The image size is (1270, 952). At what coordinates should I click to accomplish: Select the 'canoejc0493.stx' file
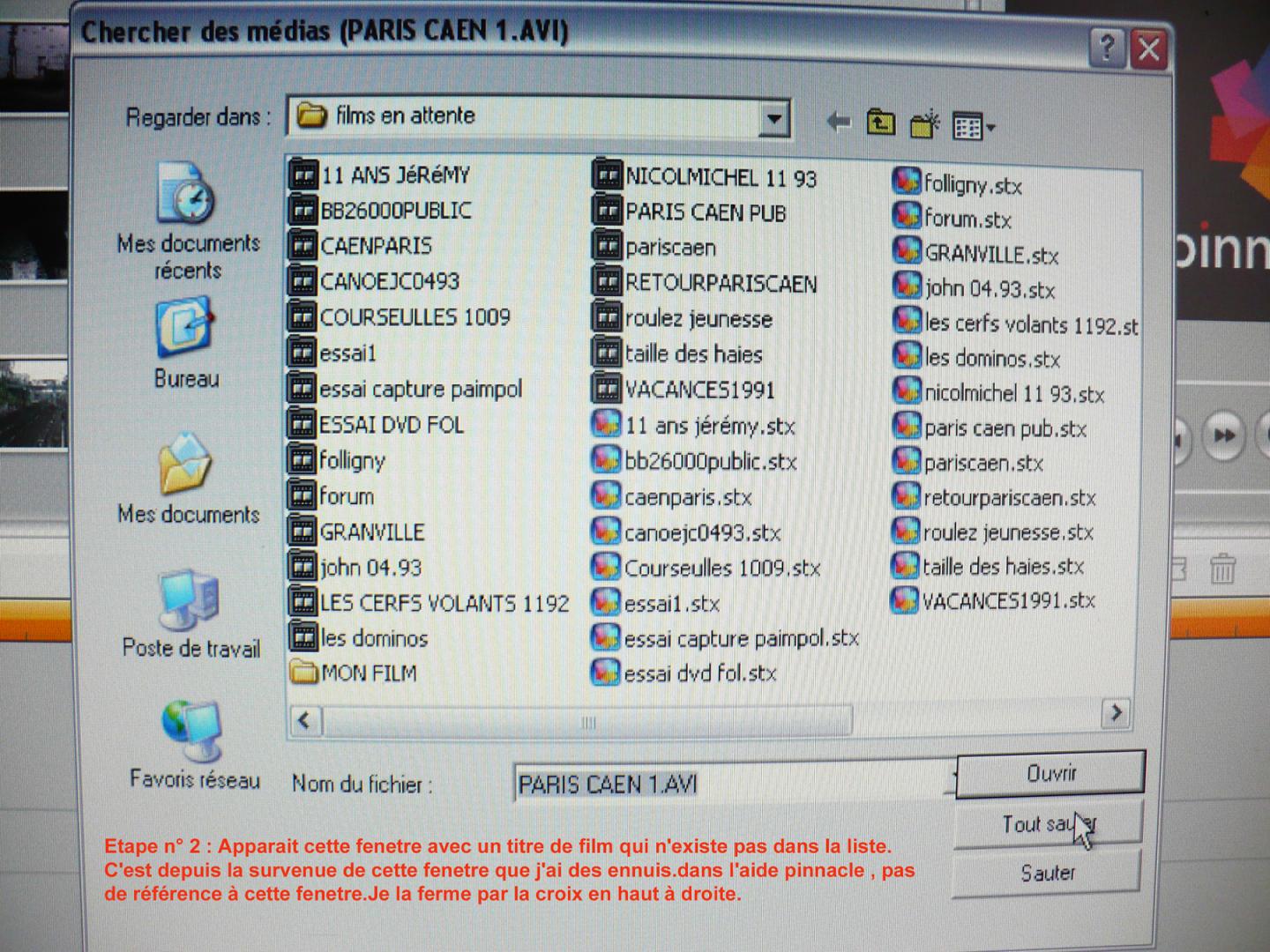pyautogui.click(x=686, y=532)
